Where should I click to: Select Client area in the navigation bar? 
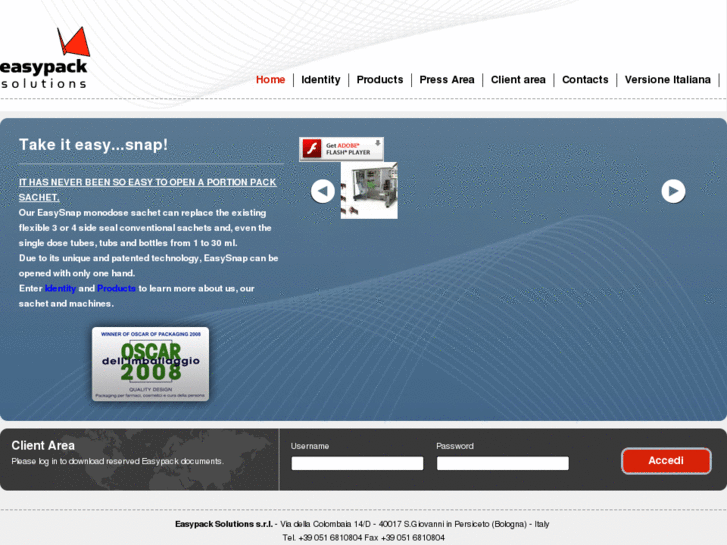[x=518, y=80]
